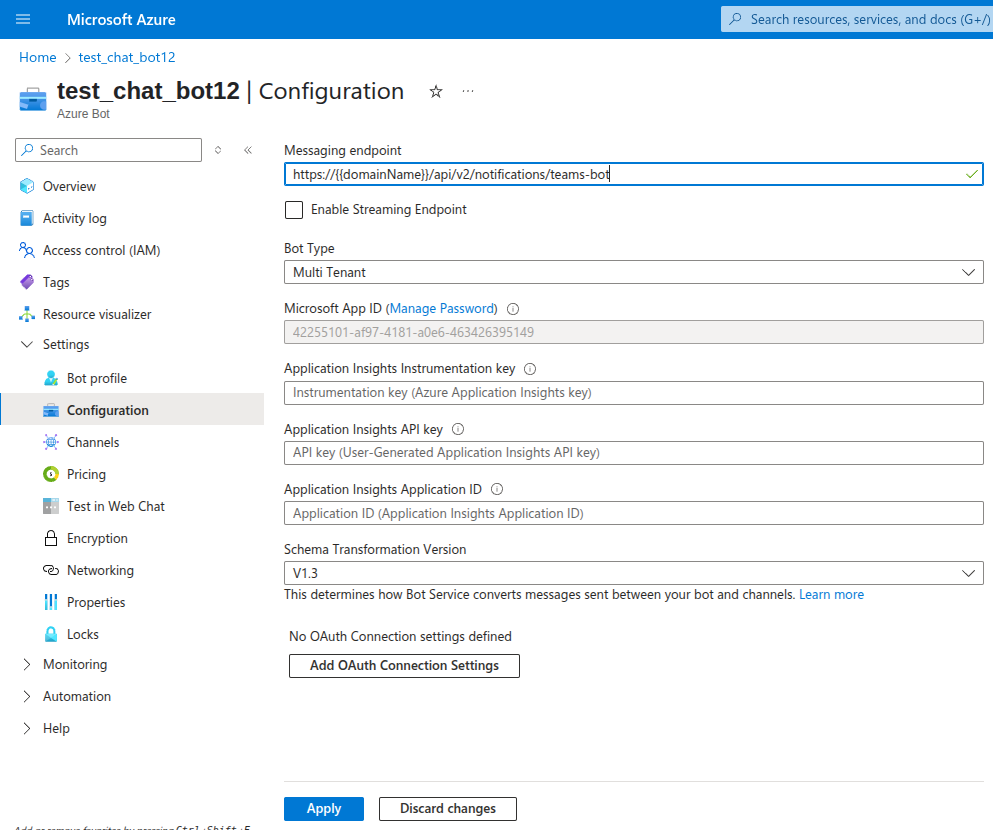993x830 pixels.
Task: Go to the Pricing page
Action: (86, 474)
